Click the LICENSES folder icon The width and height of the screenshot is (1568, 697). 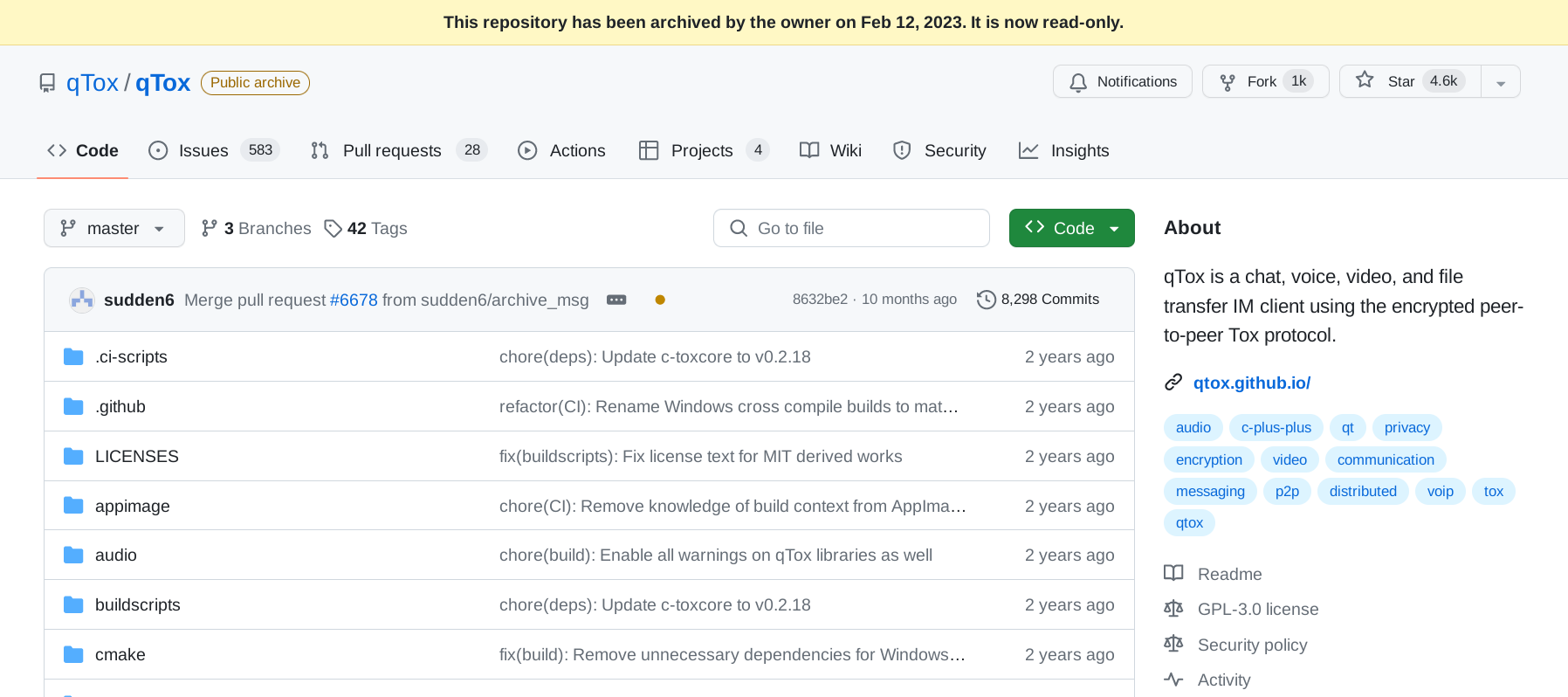73,456
